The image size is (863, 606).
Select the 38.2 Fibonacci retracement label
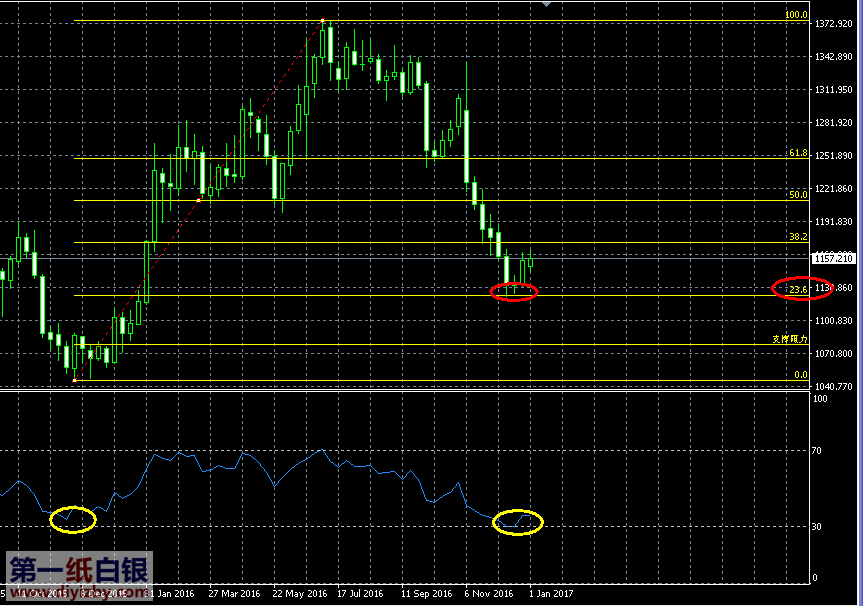point(798,237)
